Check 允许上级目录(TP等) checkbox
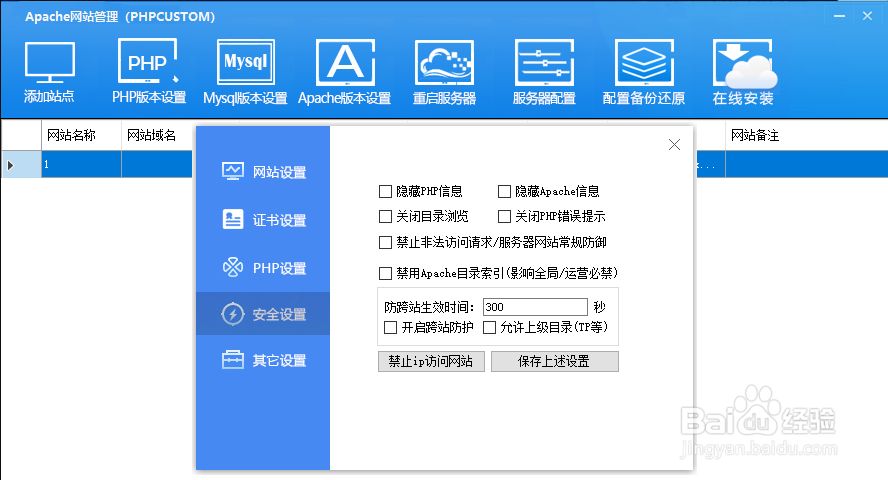This screenshot has height=480, width=888. tap(489, 328)
